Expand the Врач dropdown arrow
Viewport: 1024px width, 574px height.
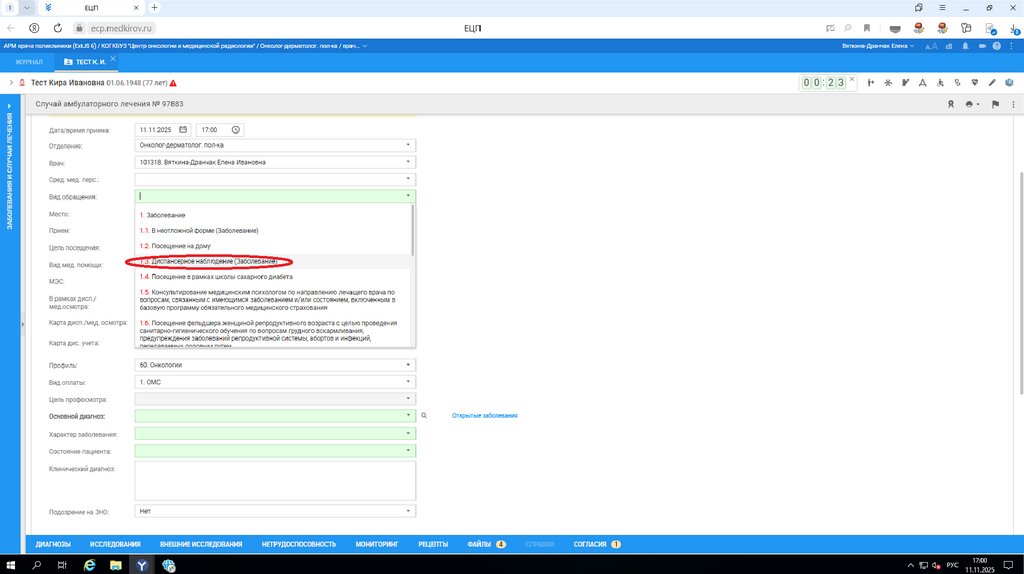408,162
